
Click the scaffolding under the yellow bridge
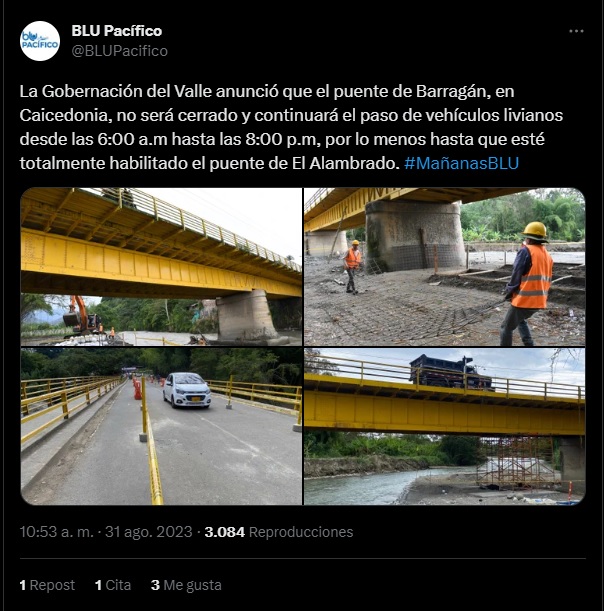coord(517,461)
